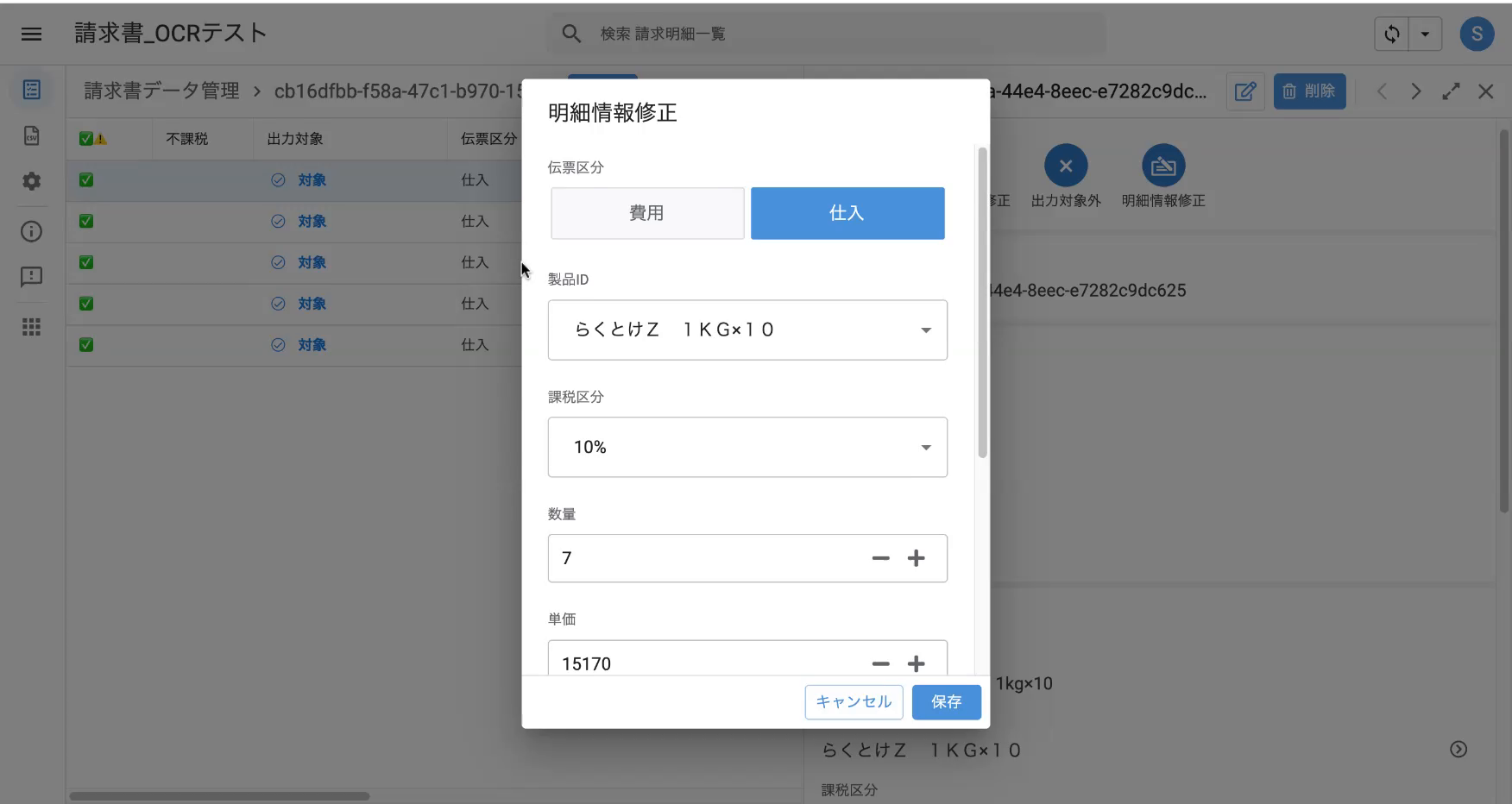Viewport: 1512px width, 804px height.
Task: Decrease 数量 with minus button
Action: coord(880,559)
